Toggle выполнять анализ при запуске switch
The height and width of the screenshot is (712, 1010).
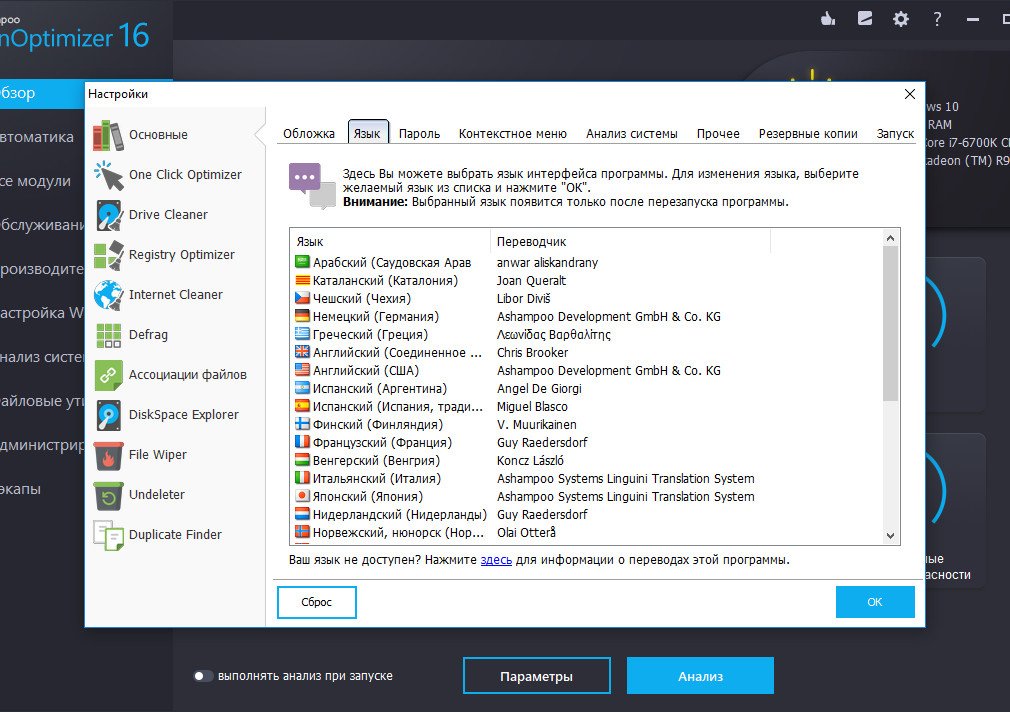tap(203, 676)
